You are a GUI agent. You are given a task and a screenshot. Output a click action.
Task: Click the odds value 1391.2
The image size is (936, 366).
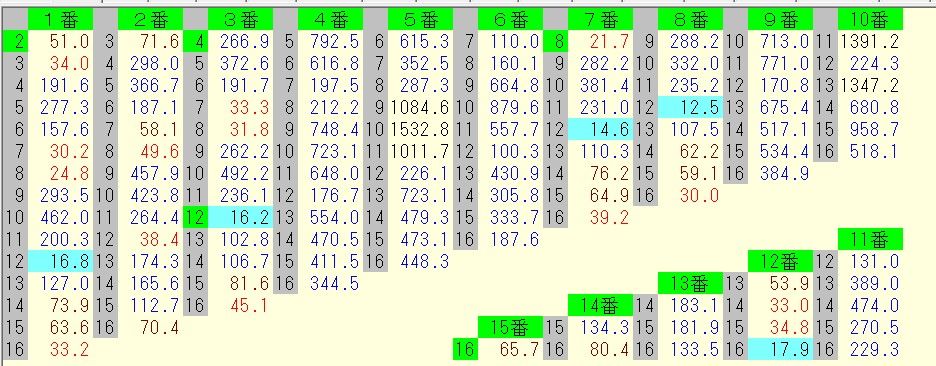coord(870,42)
